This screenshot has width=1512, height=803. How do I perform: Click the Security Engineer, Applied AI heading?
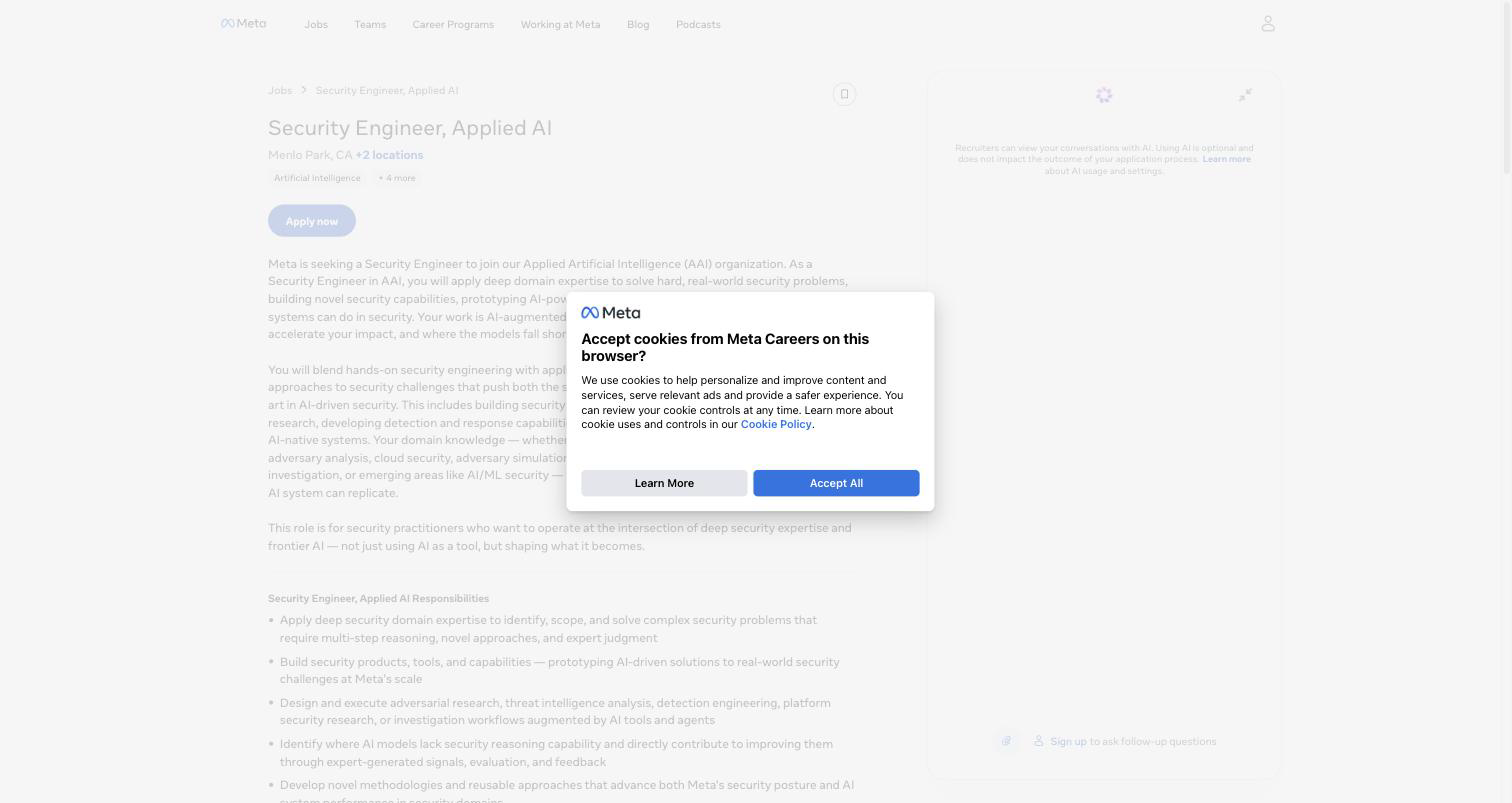pyautogui.click(x=410, y=128)
